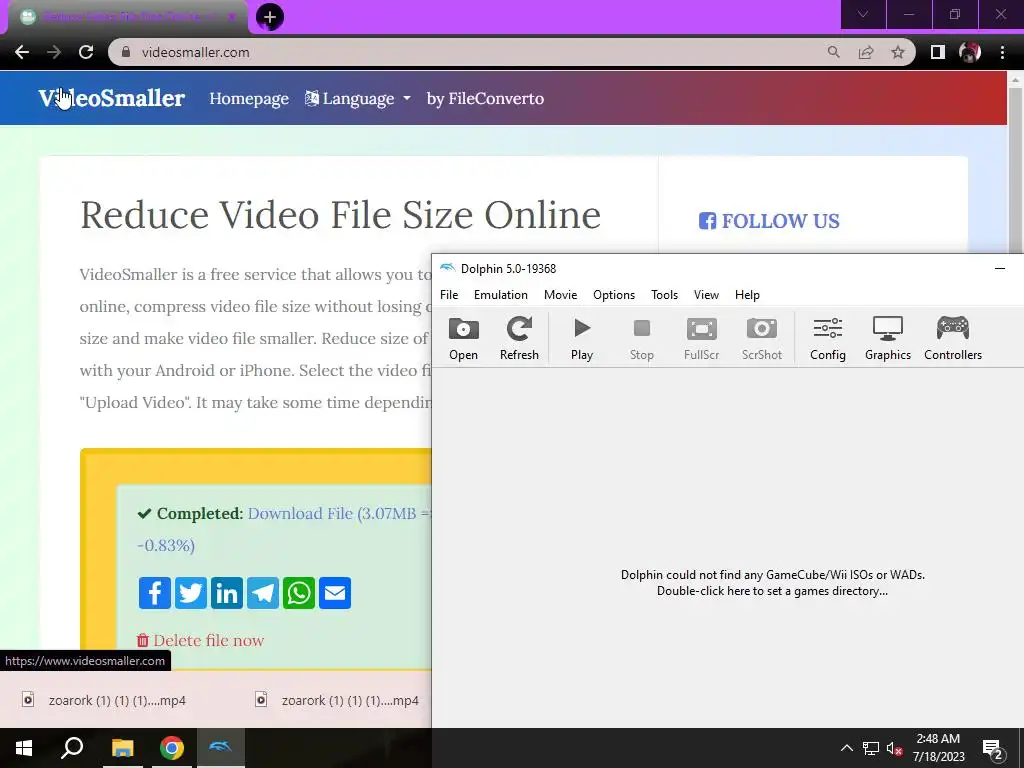Open second zoarork mp4 download item
Viewport: 1024px width, 768px height.
338,700
